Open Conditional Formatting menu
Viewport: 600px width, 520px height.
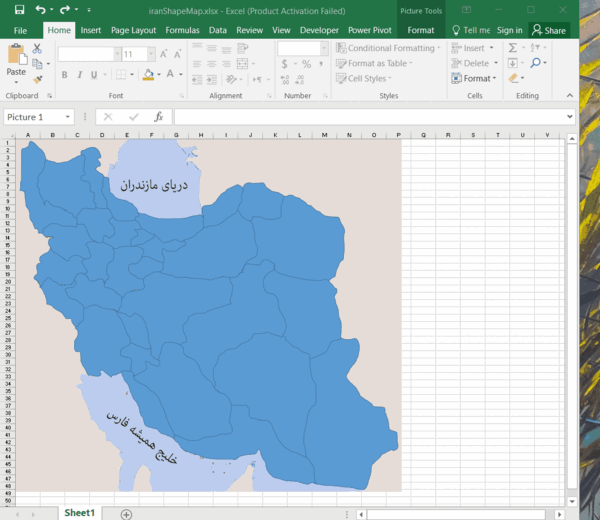[388, 48]
